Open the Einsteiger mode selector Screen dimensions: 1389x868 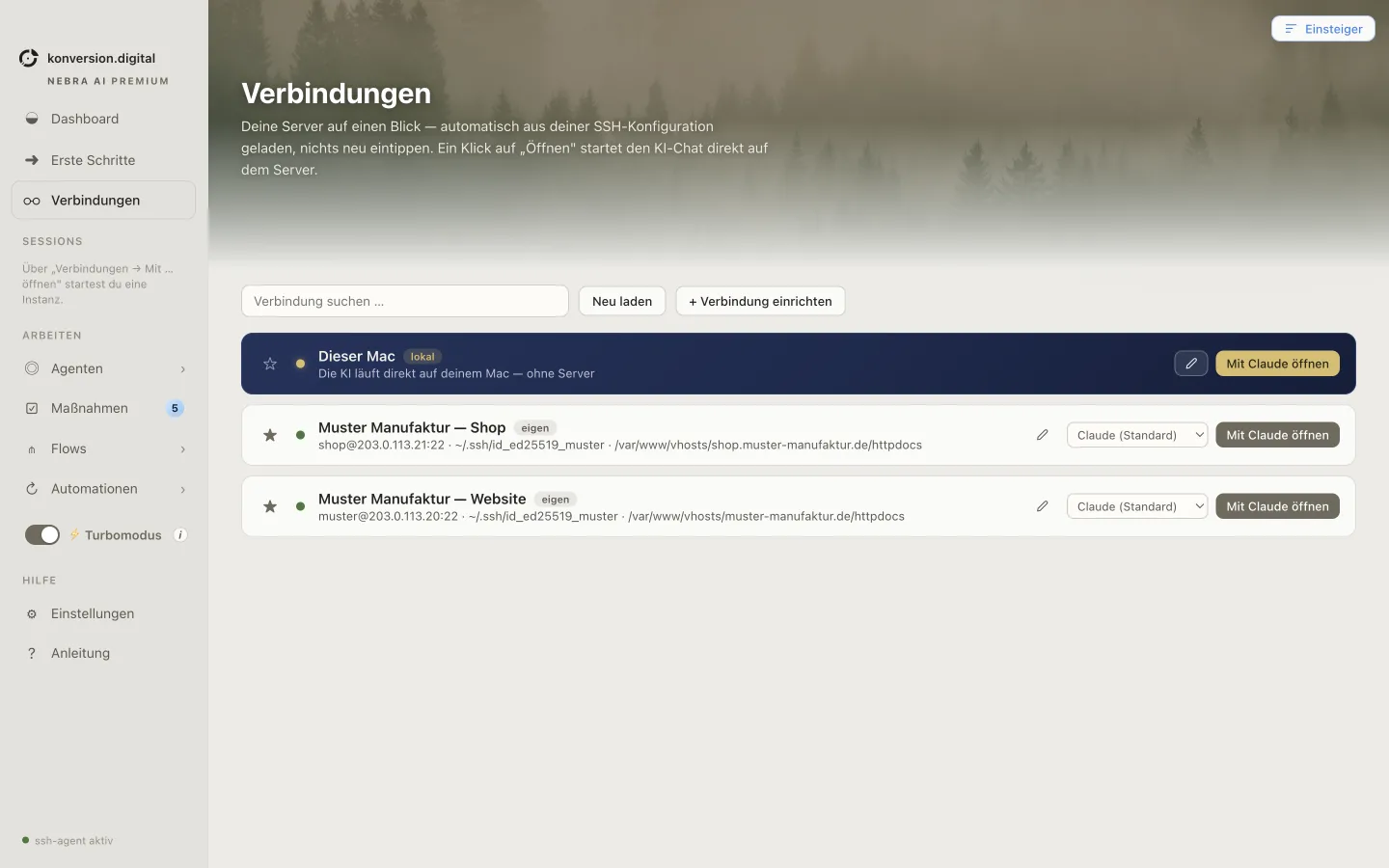click(x=1323, y=29)
